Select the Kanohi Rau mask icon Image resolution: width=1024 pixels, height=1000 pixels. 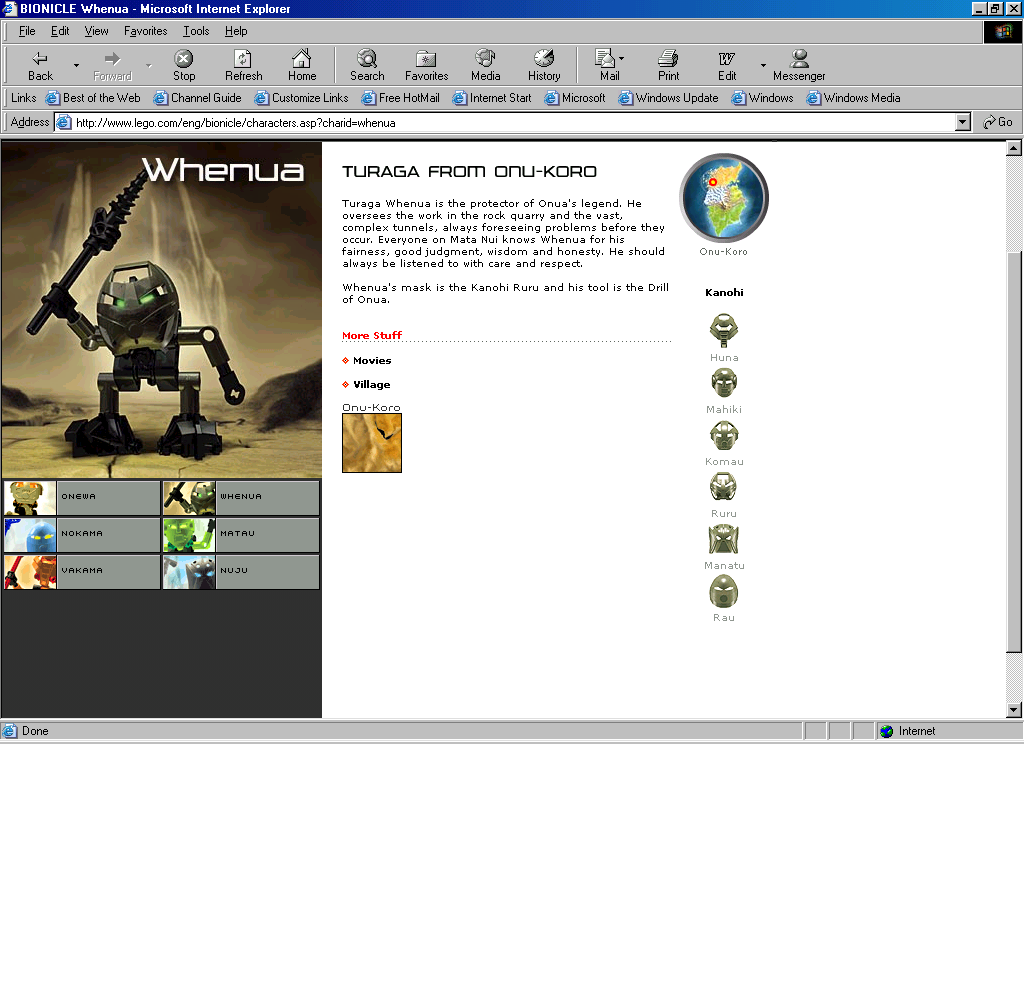(x=724, y=592)
